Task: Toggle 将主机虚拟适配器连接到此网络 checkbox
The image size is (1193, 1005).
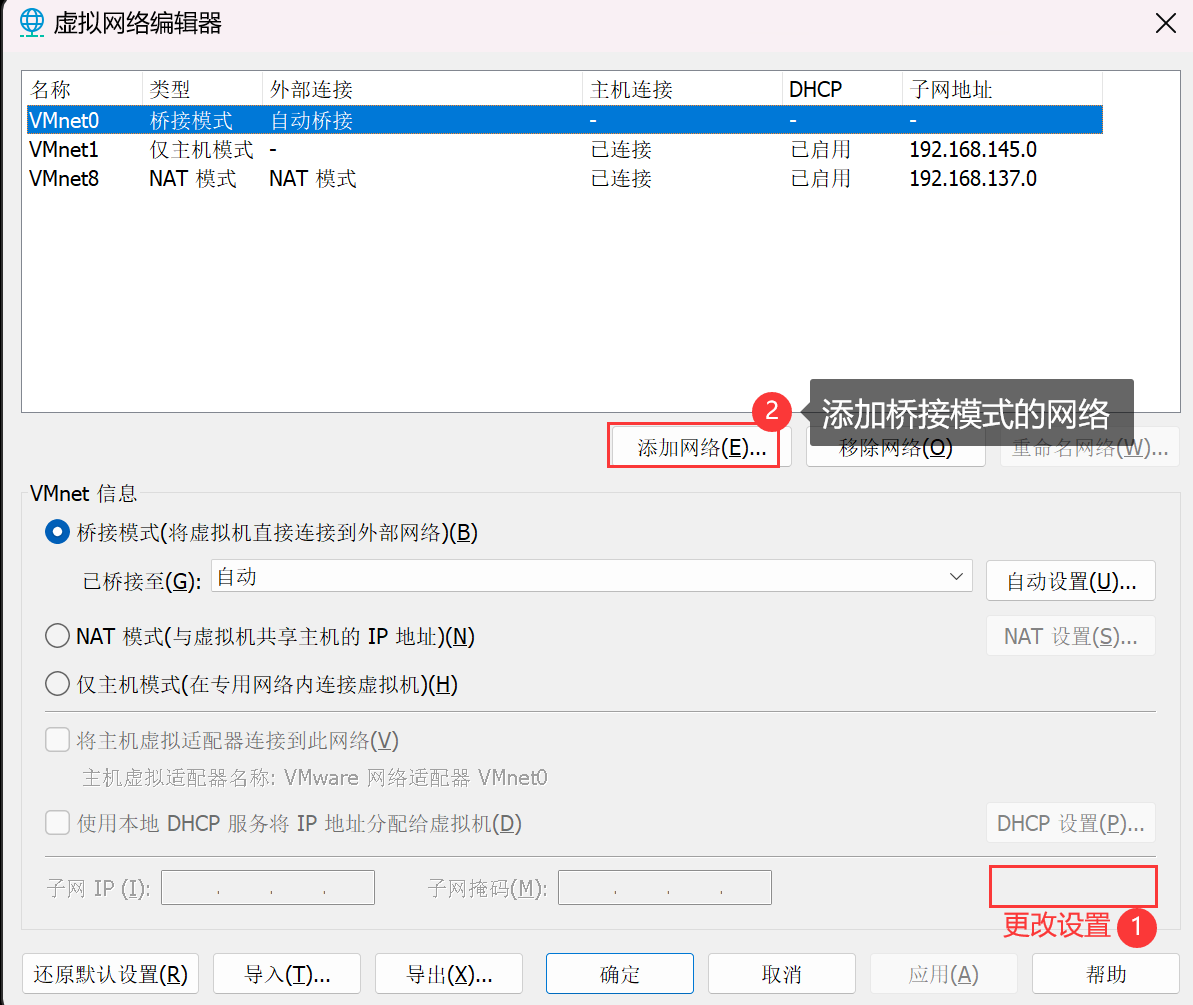Action: click(x=57, y=739)
